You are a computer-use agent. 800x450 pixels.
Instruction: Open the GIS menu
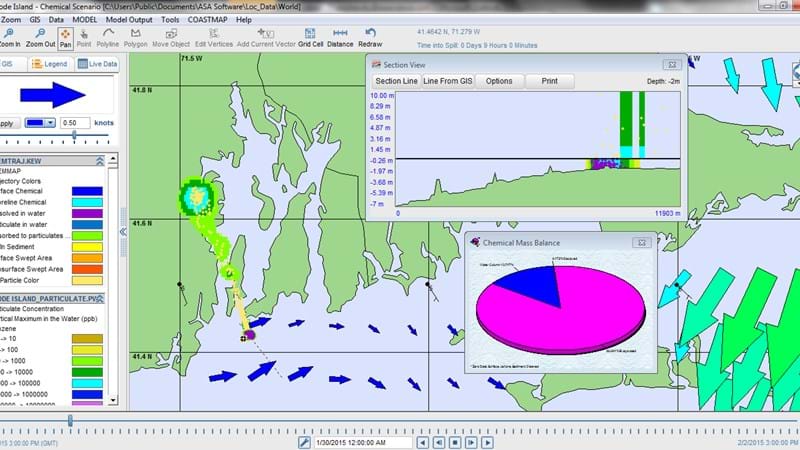point(35,20)
